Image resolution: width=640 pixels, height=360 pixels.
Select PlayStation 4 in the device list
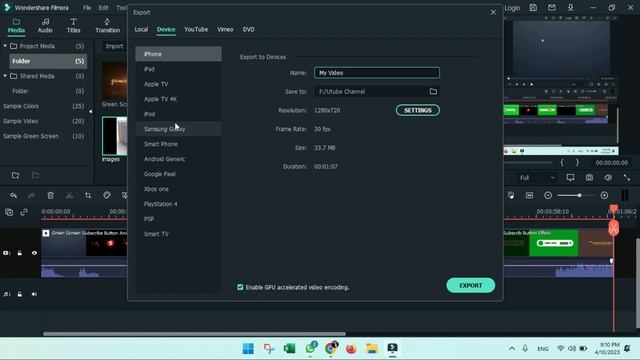click(179, 204)
